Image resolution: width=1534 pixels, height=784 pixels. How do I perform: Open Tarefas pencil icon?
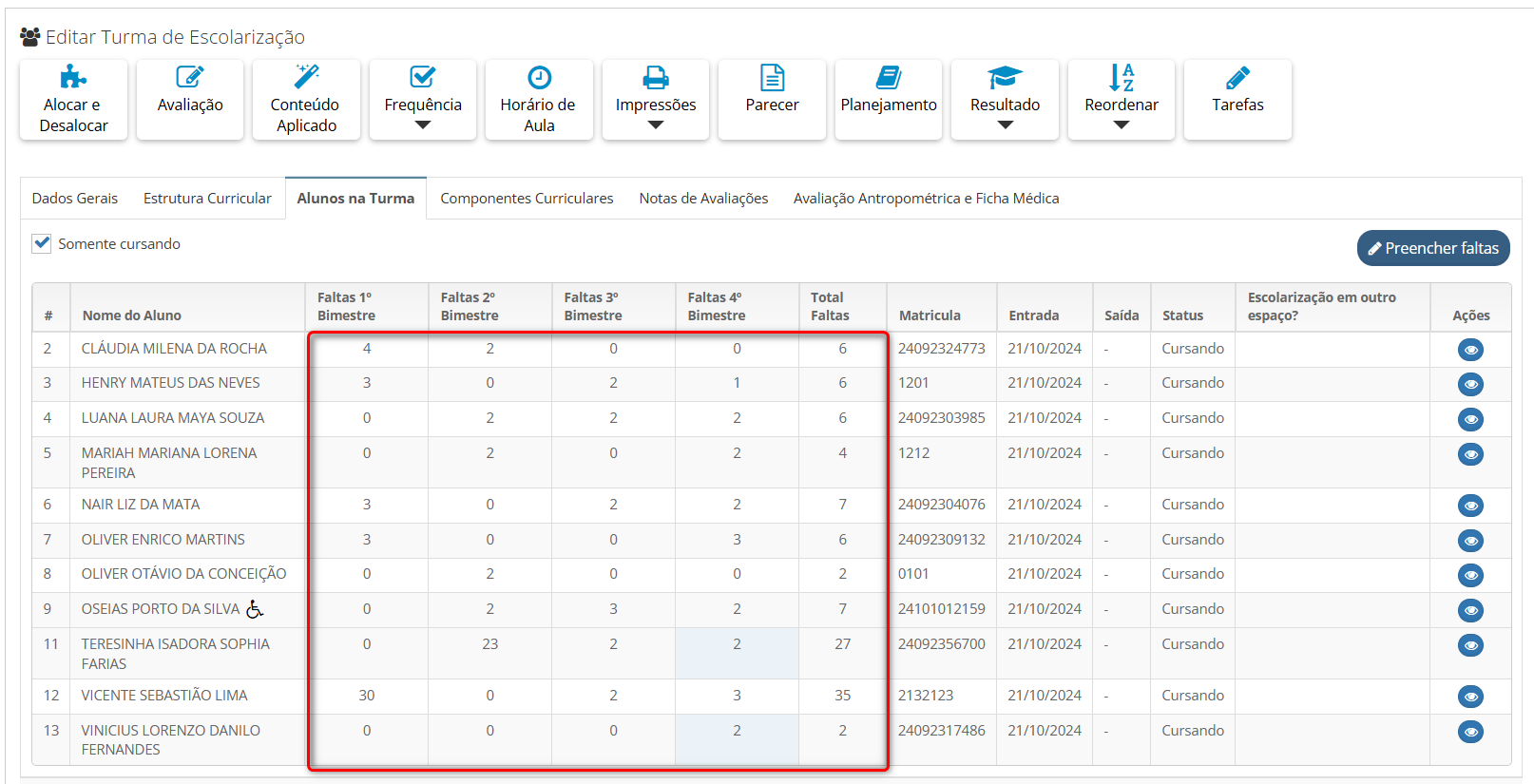point(1237,78)
